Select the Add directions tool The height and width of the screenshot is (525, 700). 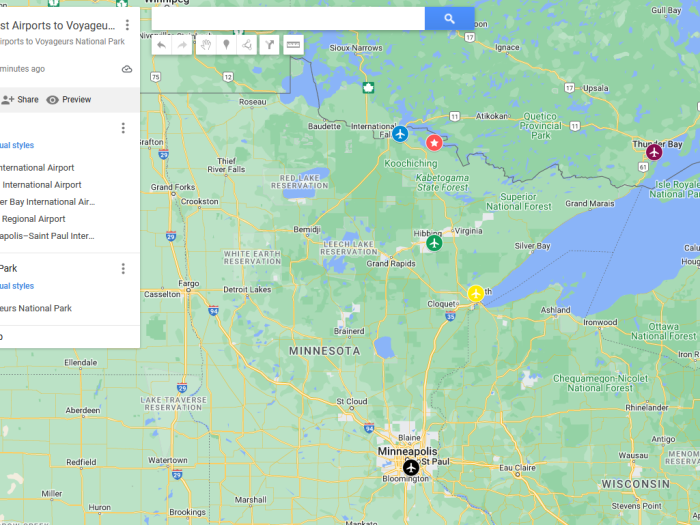coord(269,45)
